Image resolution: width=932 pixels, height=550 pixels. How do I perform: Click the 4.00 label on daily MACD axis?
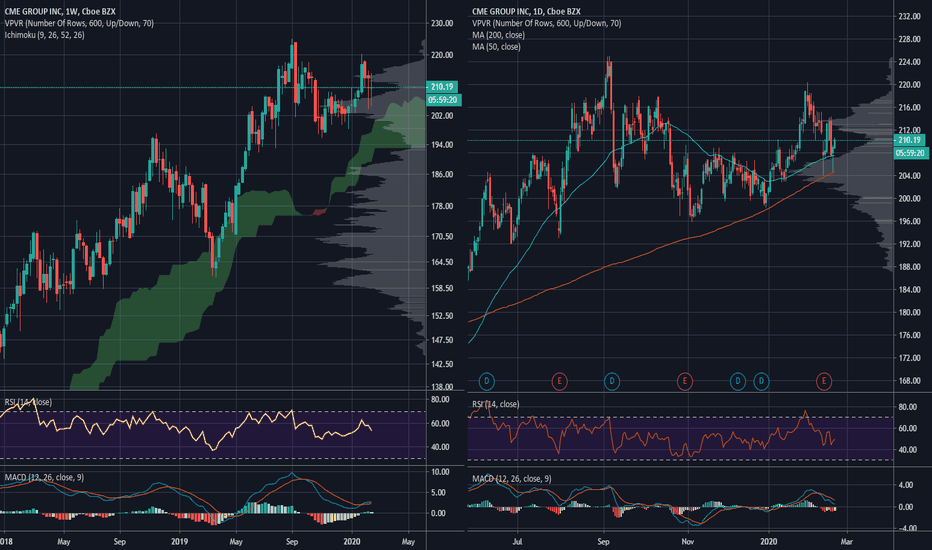click(x=906, y=485)
